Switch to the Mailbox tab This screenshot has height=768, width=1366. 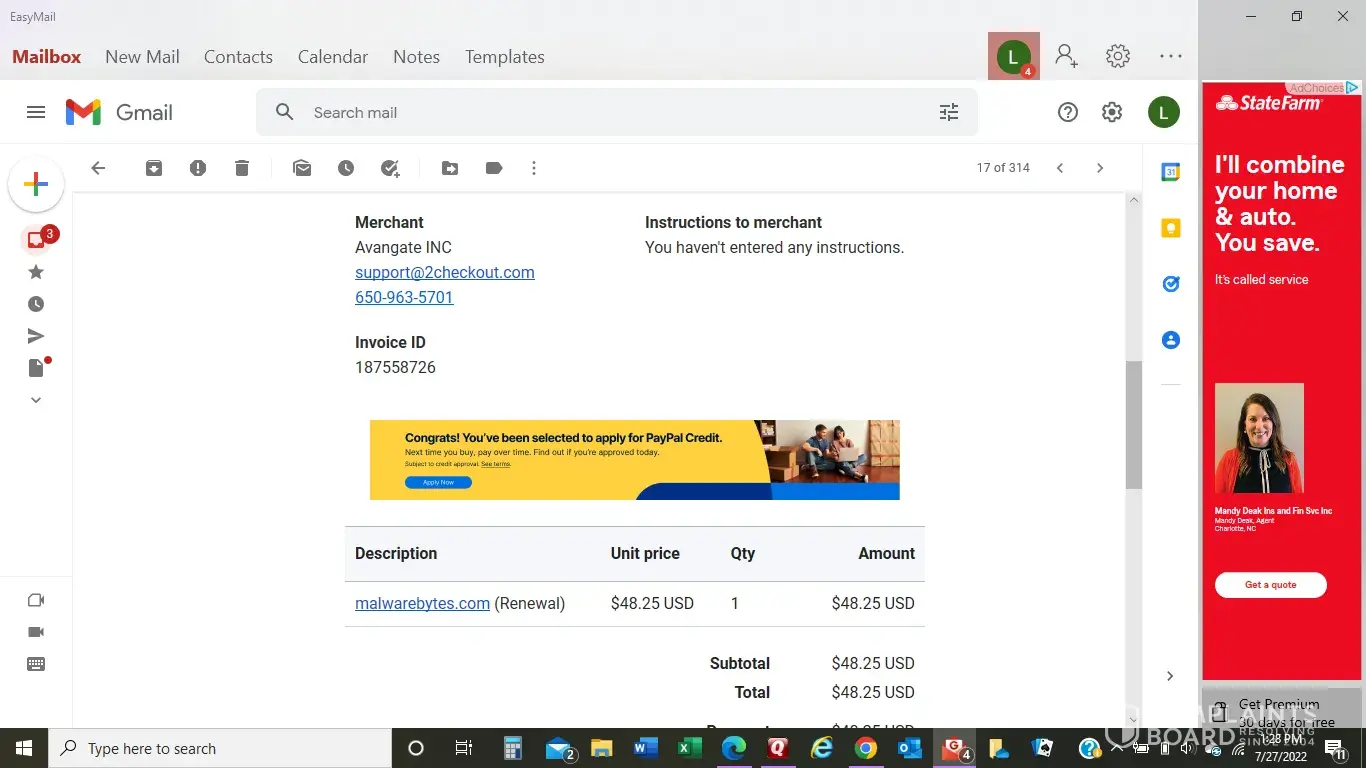[47, 57]
